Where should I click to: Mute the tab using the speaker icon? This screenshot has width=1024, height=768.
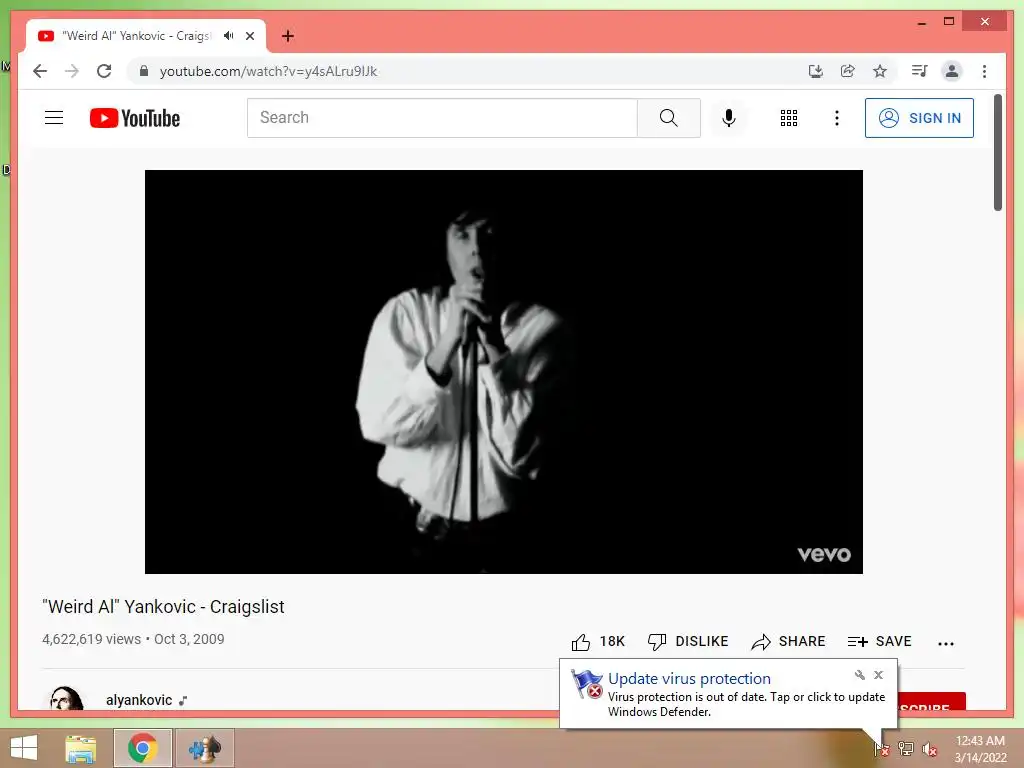tap(228, 36)
